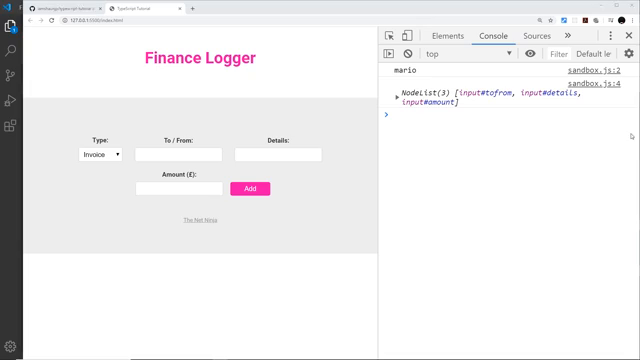640x360 pixels.
Task: Go forward in browser history
Action: click(41, 20)
